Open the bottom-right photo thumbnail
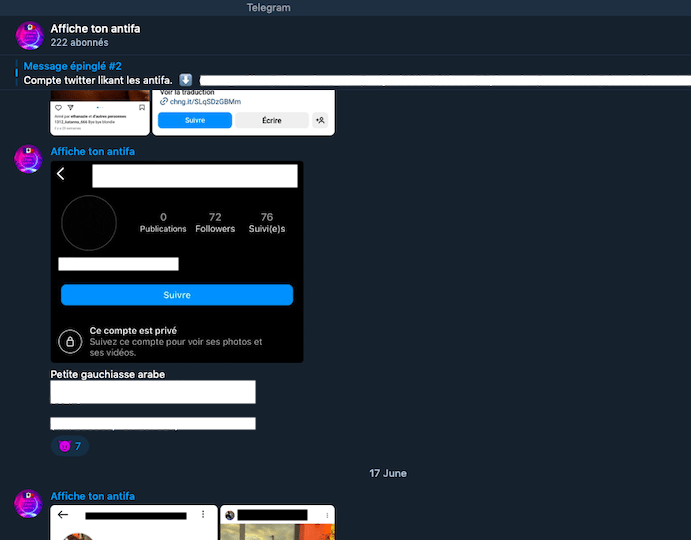 tap(277, 532)
